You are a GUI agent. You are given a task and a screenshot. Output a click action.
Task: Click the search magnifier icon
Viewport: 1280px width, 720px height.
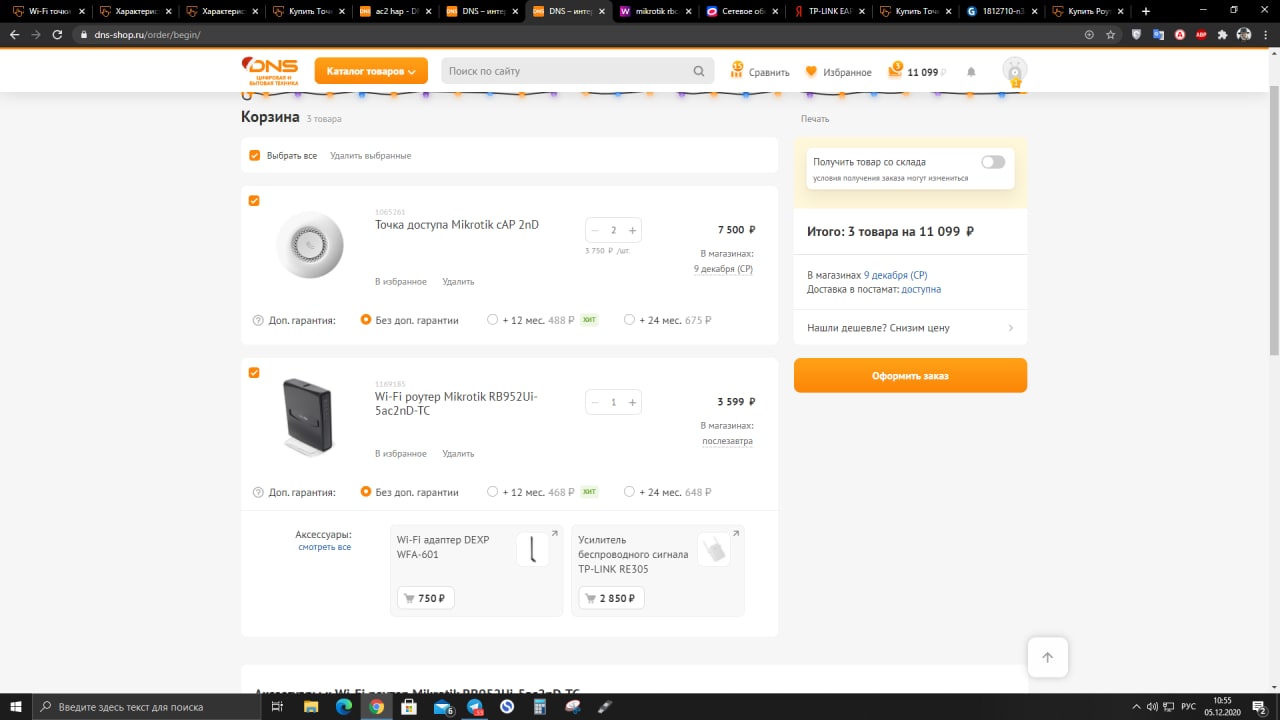point(699,71)
